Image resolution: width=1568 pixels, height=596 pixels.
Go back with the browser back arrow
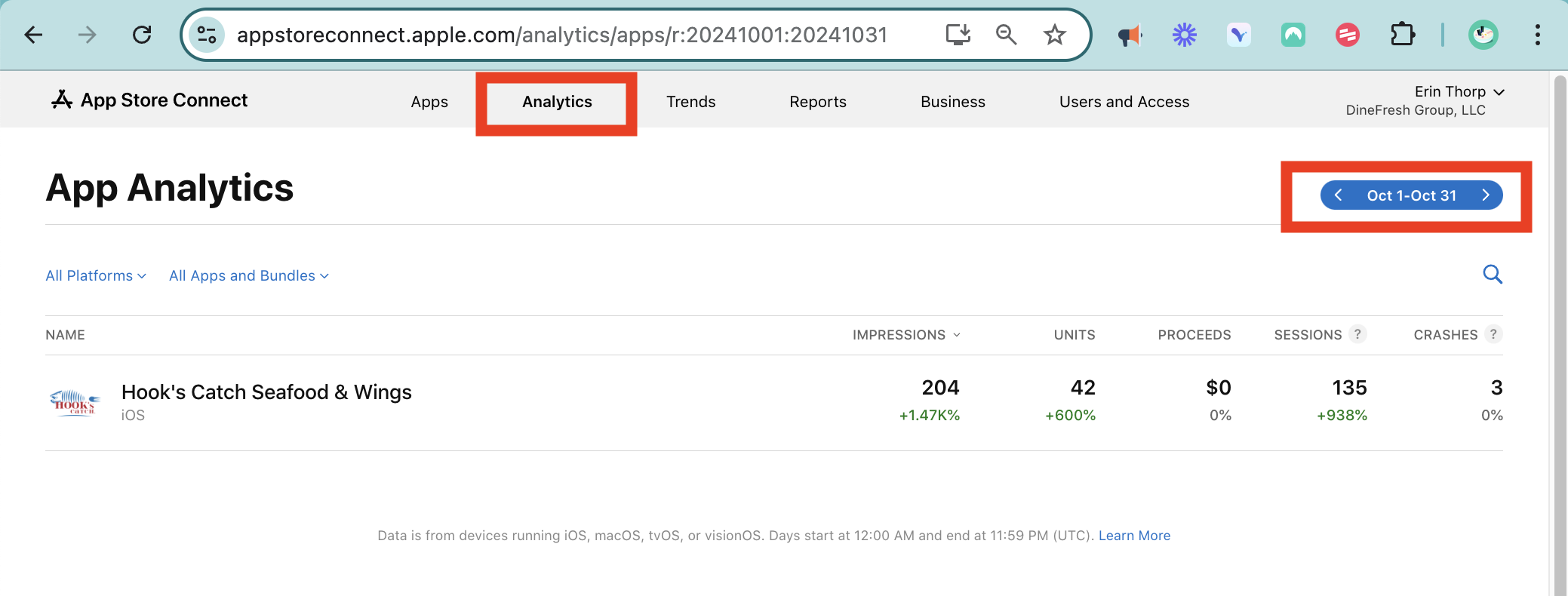33,35
